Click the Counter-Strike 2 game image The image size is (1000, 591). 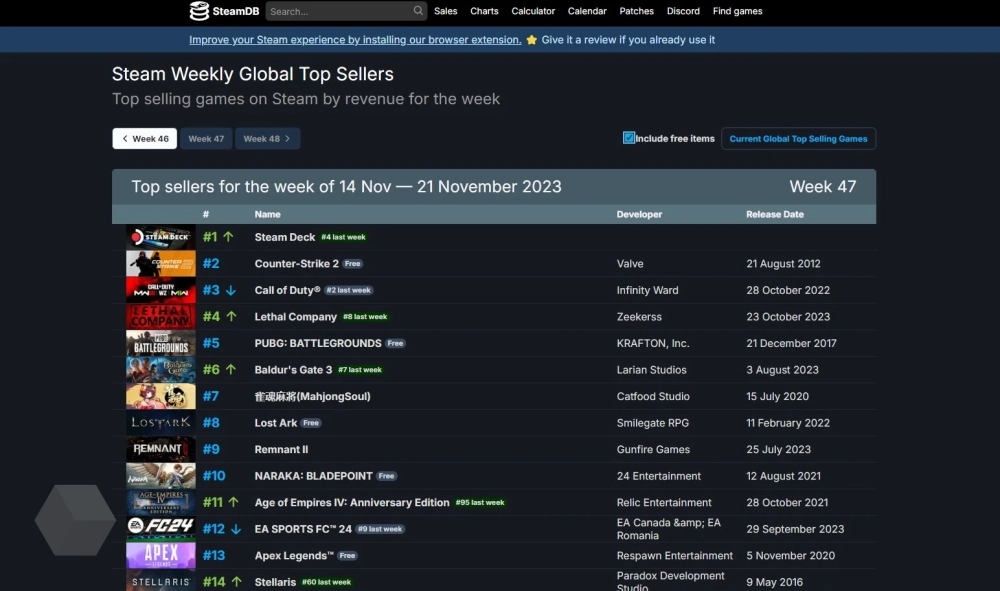tap(160, 264)
